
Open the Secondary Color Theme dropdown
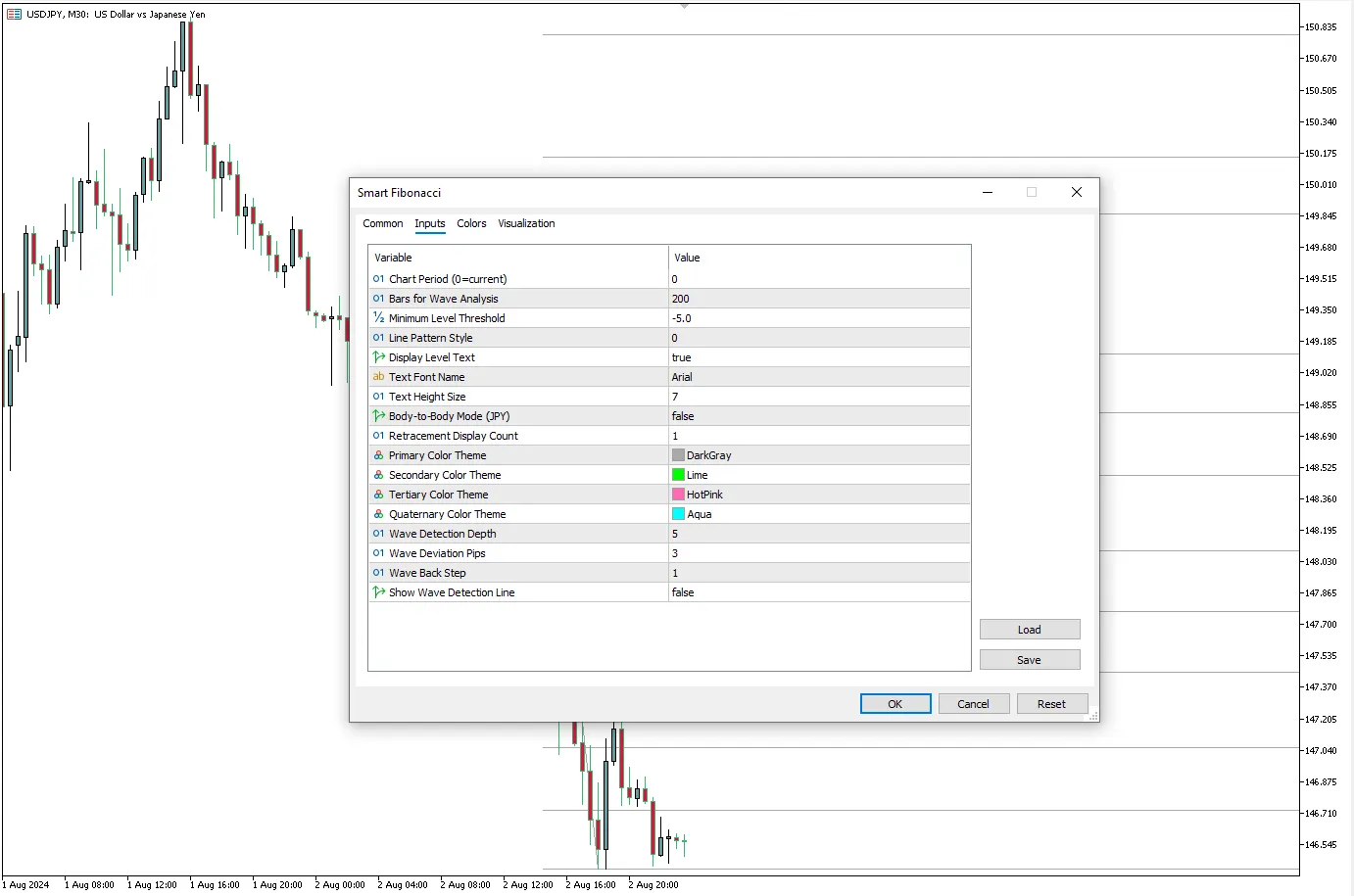point(818,474)
